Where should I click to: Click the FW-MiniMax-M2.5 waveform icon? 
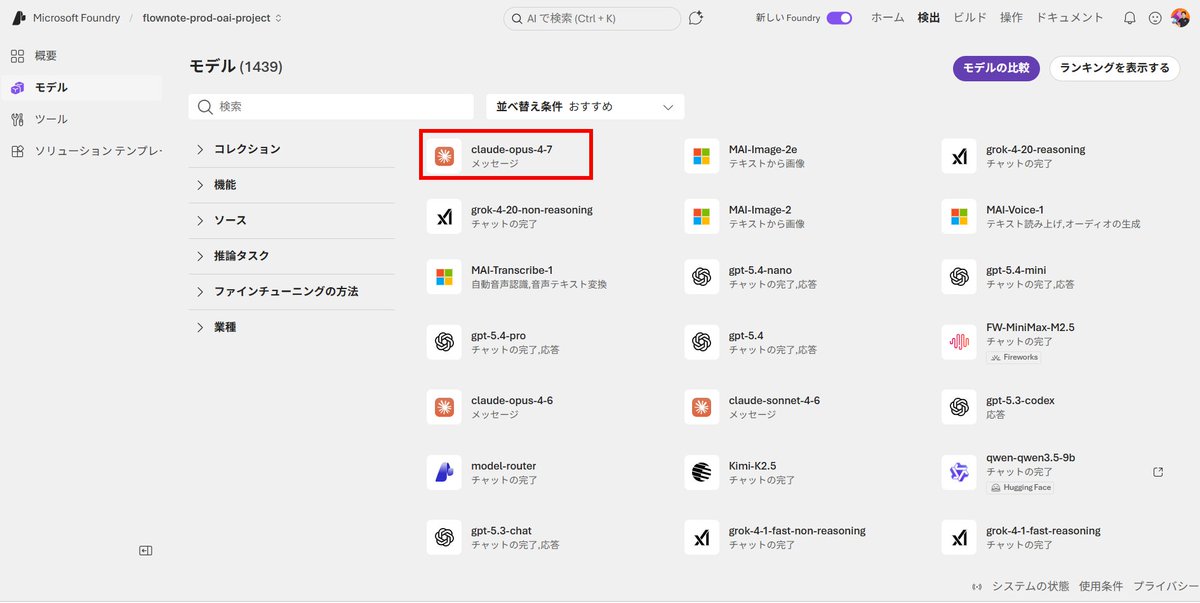pos(960,342)
